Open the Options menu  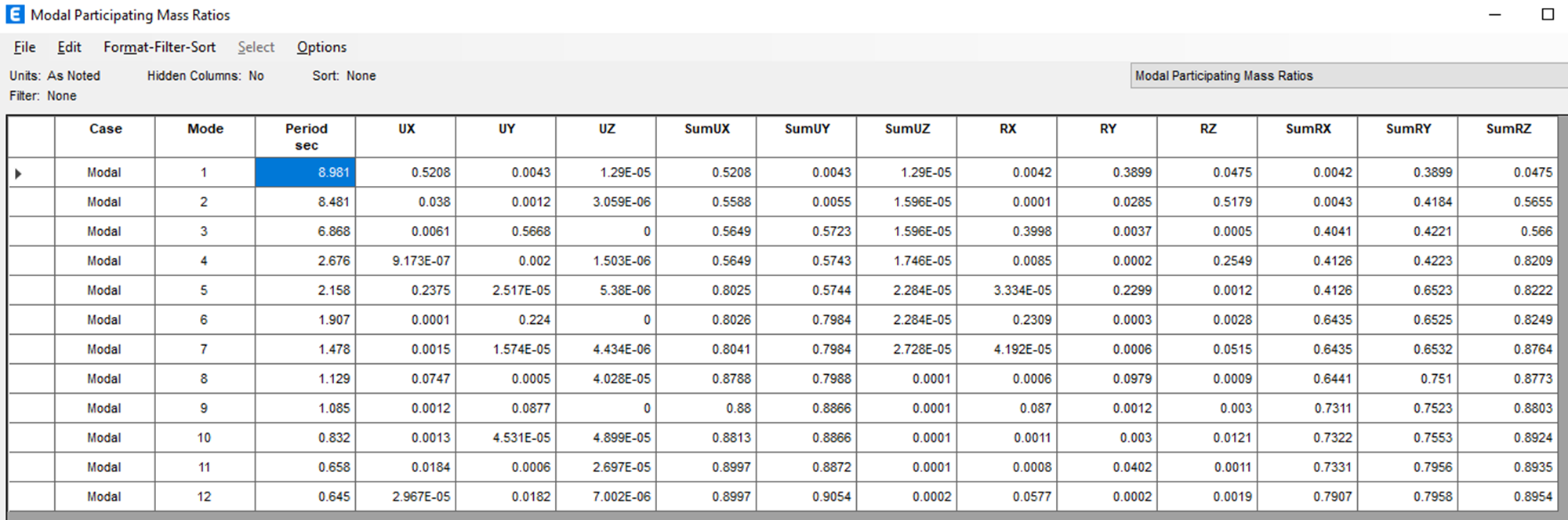pyautogui.click(x=321, y=47)
